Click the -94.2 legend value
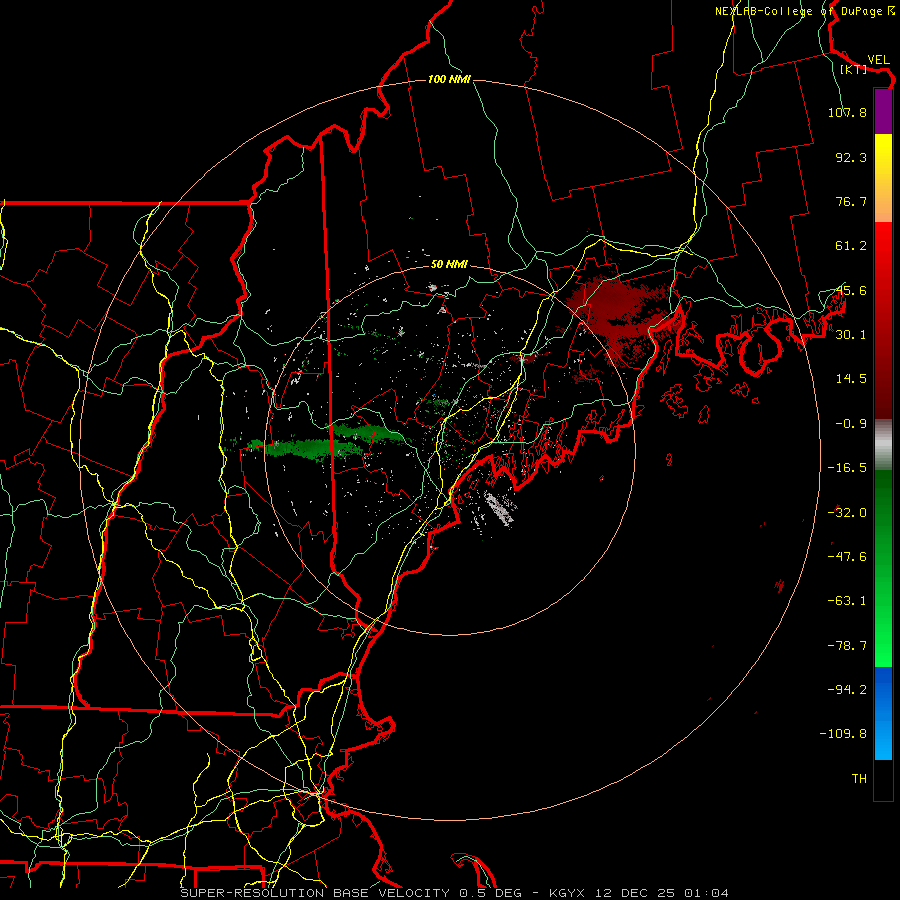The image size is (900, 900). (x=847, y=689)
